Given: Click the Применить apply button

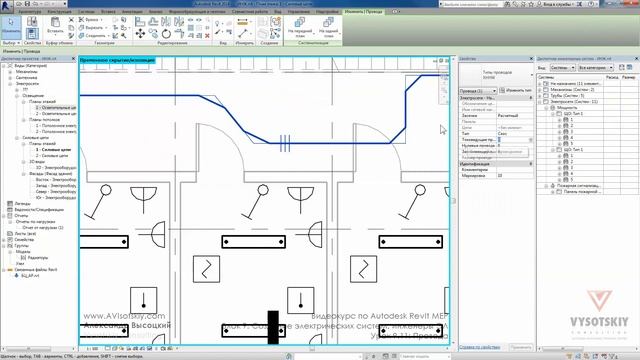Looking at the screenshot, I should coord(521,347).
